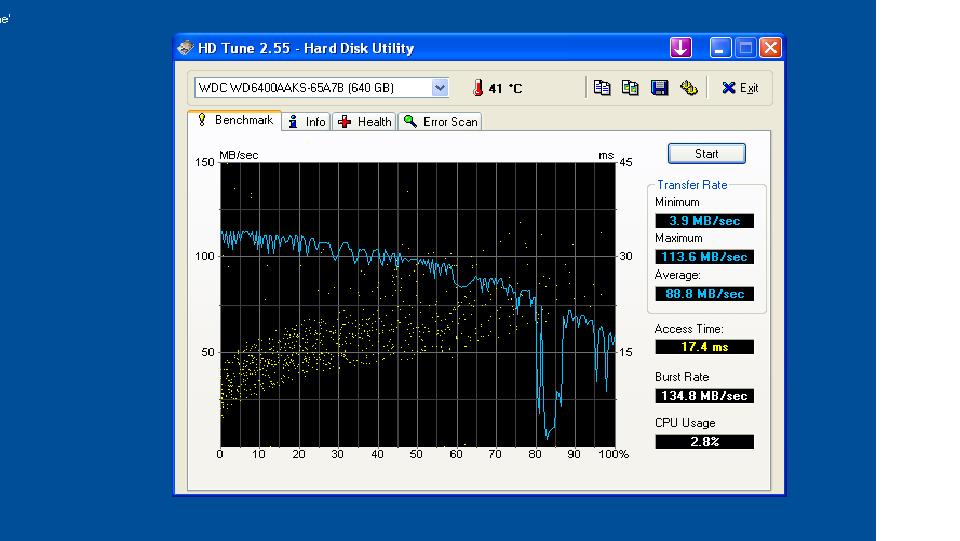960x541 pixels.
Task: Click the CPU Usage value 2.8%
Action: pos(705,442)
